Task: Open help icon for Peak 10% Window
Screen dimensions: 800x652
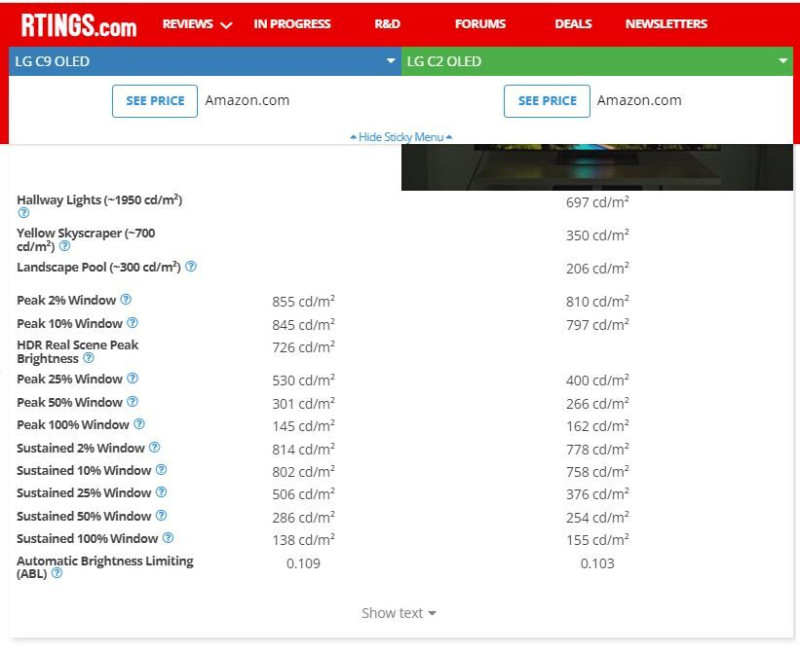Action: point(132,322)
